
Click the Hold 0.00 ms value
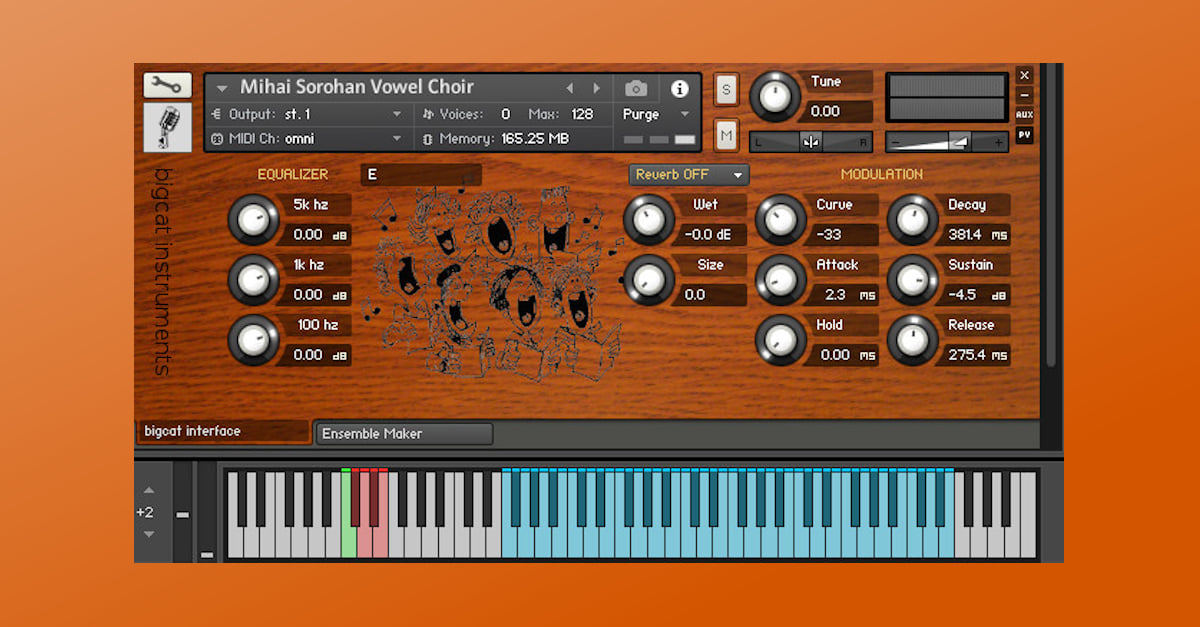[x=844, y=355]
